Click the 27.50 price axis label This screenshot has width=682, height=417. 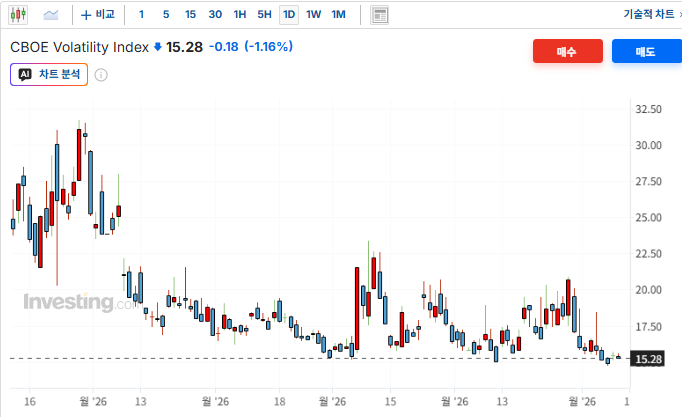pos(648,181)
